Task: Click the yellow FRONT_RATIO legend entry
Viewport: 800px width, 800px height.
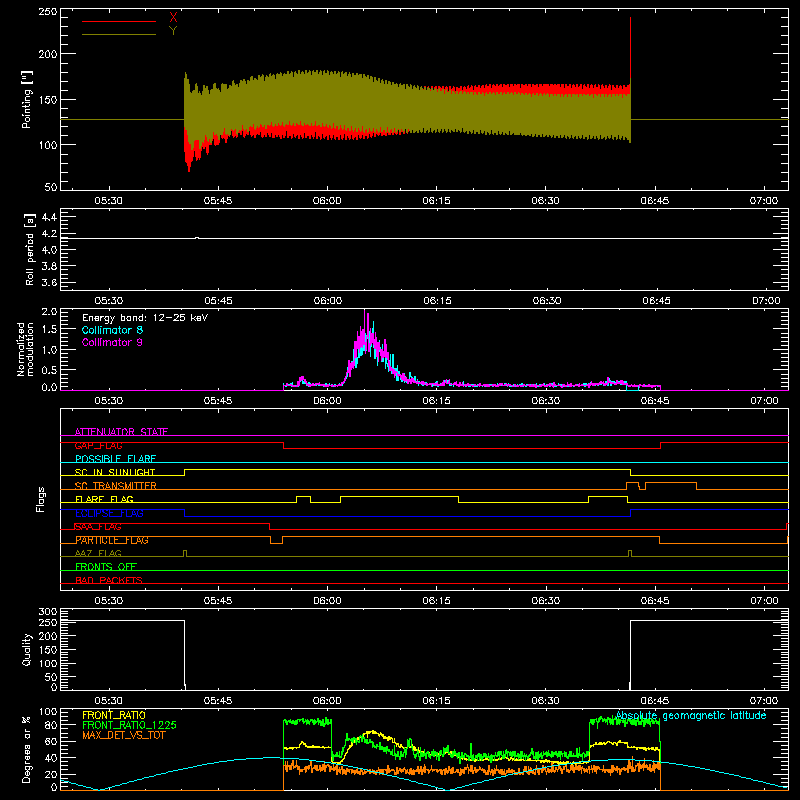Action: click(114, 715)
